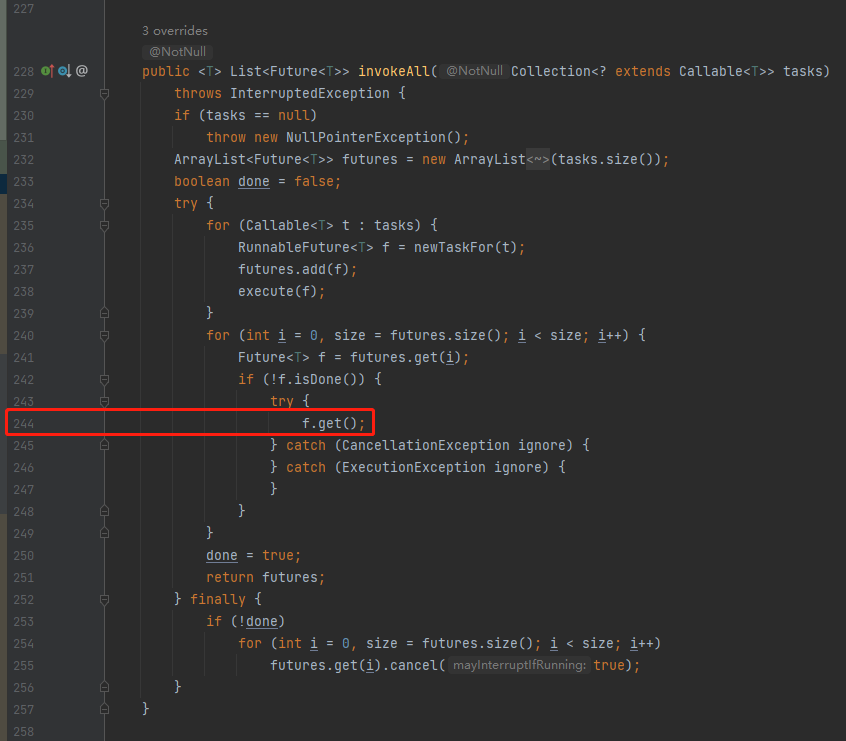Click the implements-method gutter icon on line 228
This screenshot has height=741, width=846.
point(47,71)
